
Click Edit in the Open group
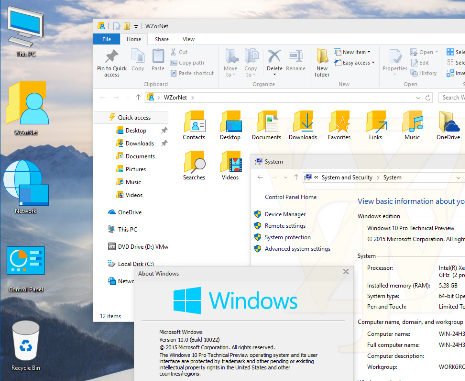pyautogui.click(x=420, y=63)
